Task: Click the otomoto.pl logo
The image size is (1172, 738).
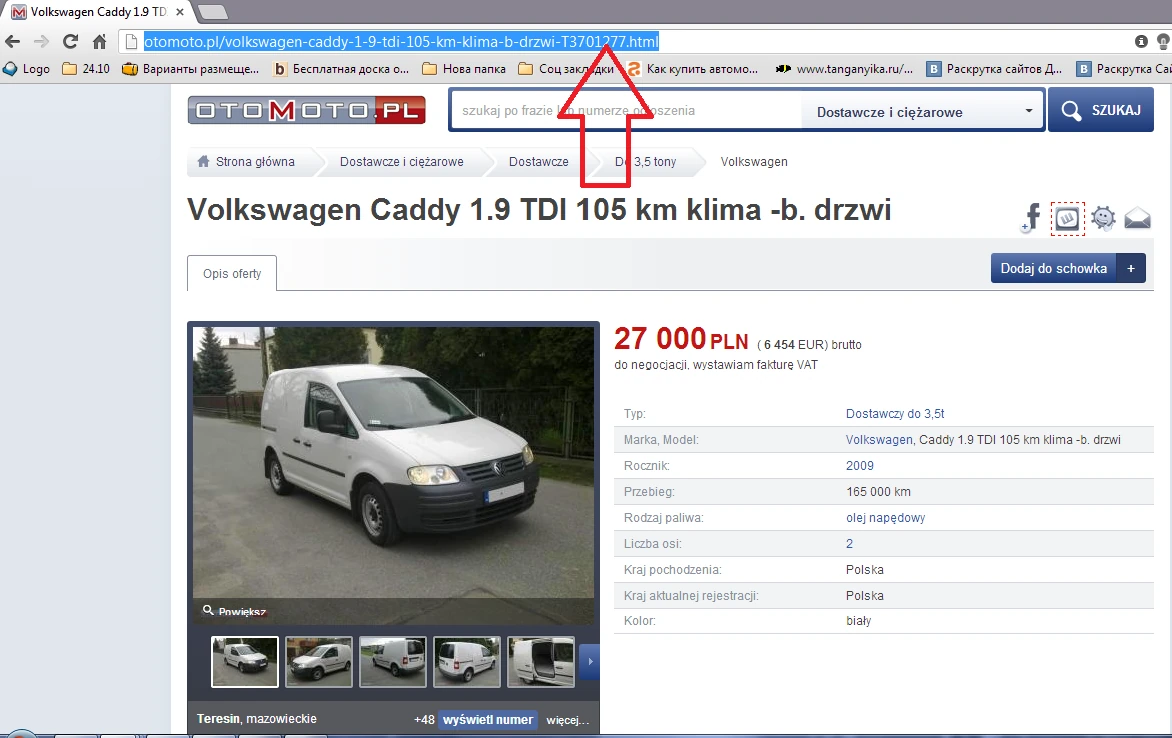Action: pos(305,110)
